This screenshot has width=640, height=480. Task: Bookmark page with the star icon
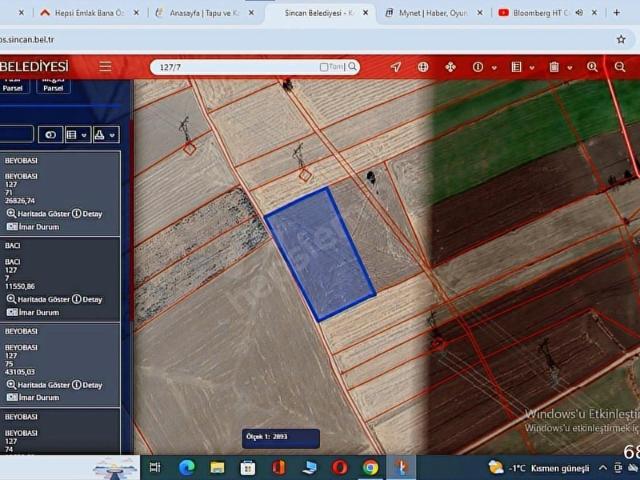[620, 39]
